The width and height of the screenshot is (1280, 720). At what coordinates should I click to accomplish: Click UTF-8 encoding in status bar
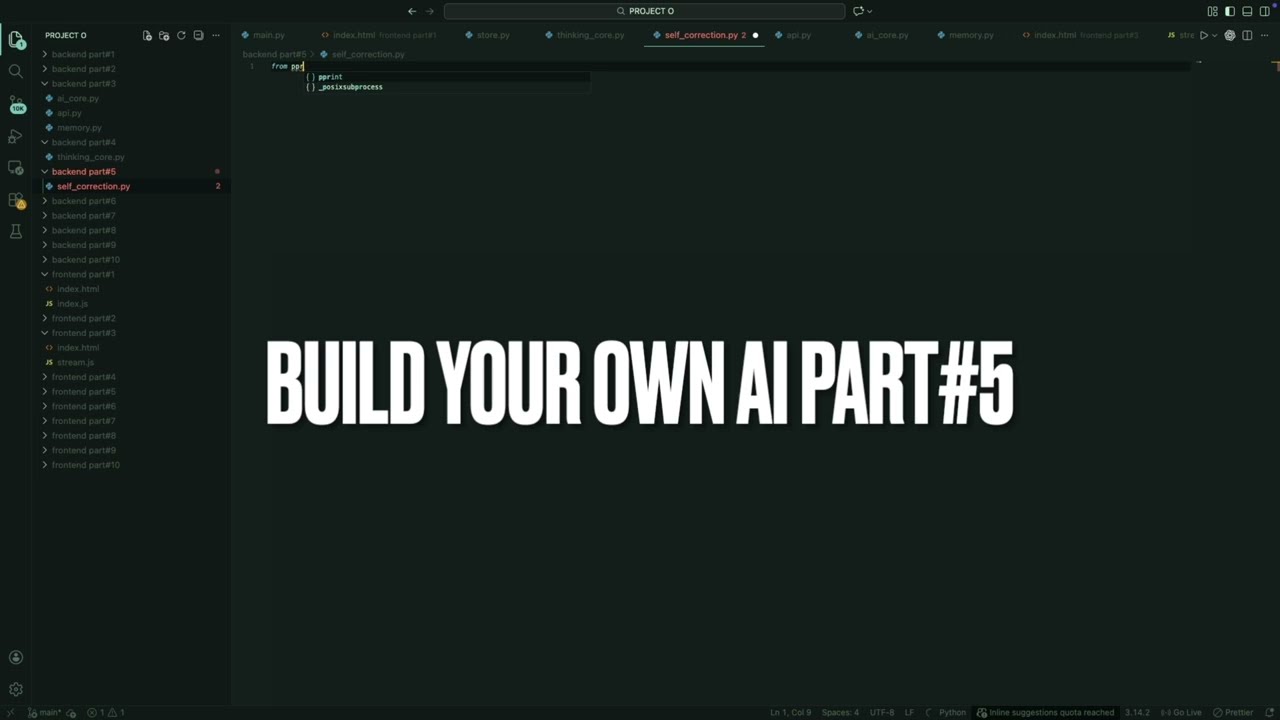tap(882, 713)
